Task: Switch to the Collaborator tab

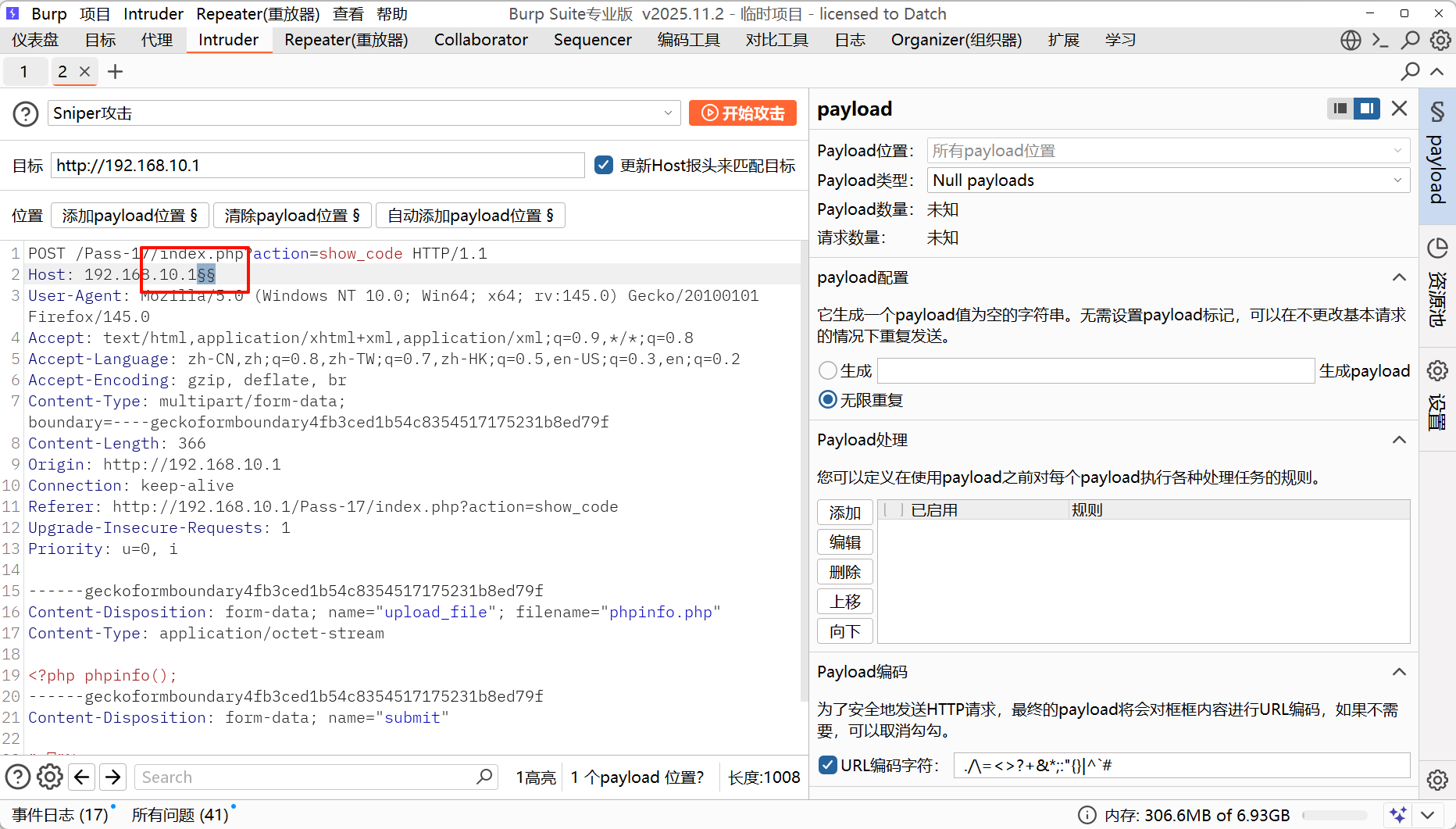Action: (481, 40)
